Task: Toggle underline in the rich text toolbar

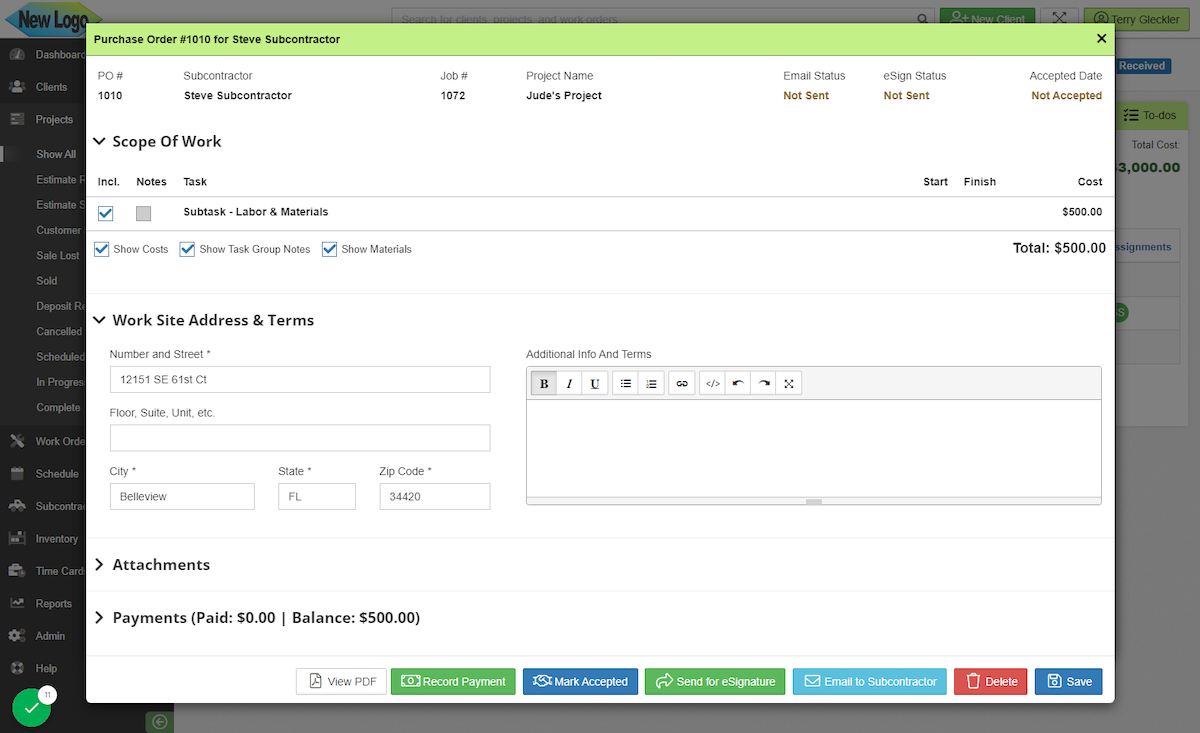Action: pyautogui.click(x=595, y=383)
